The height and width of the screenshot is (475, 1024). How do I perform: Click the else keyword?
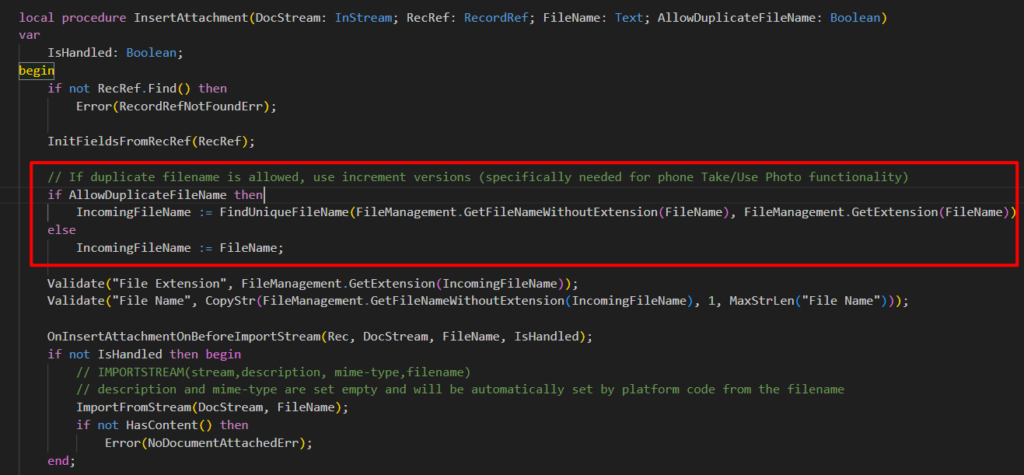pyautogui.click(x=61, y=230)
